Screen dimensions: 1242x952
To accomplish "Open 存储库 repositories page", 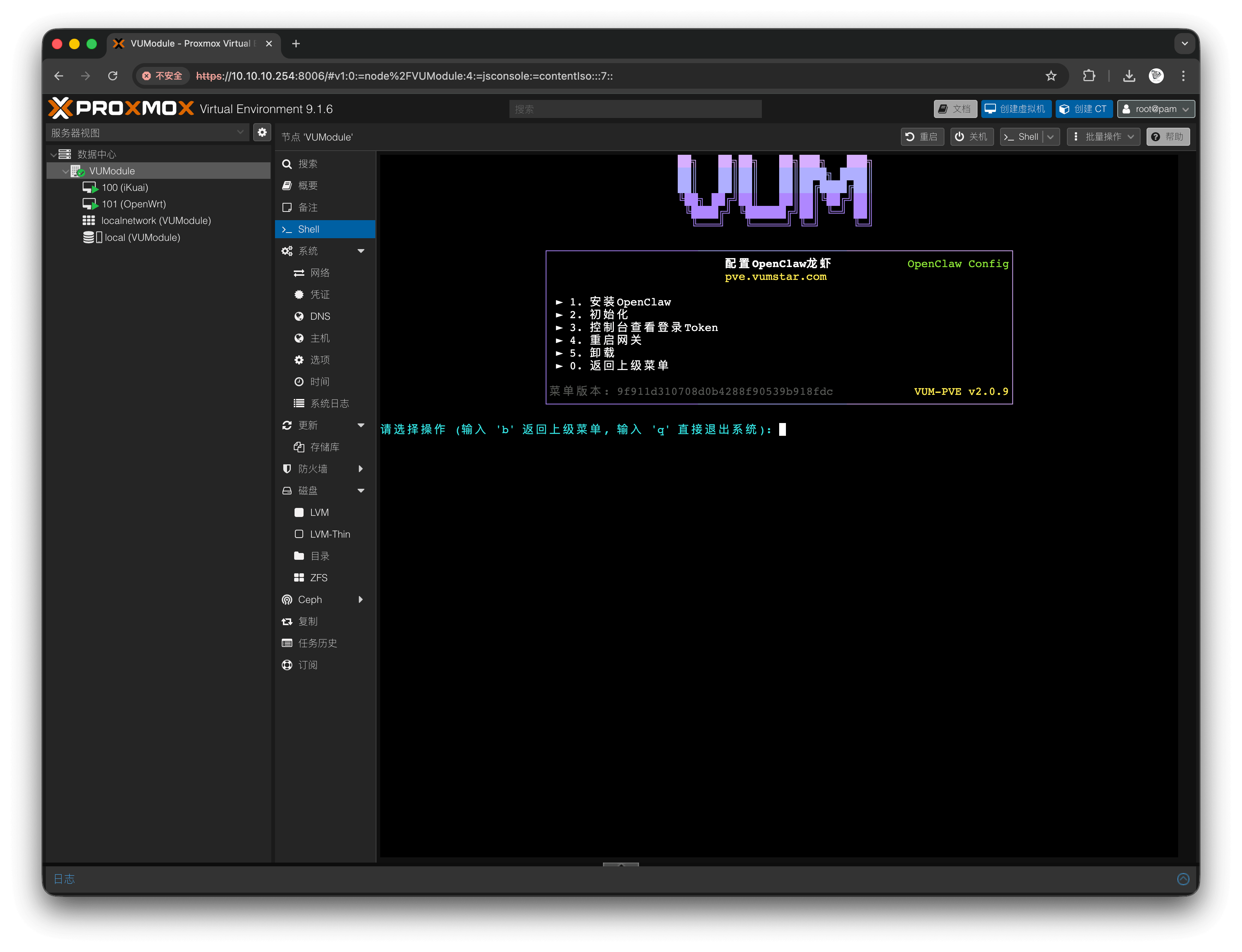I will click(x=325, y=447).
